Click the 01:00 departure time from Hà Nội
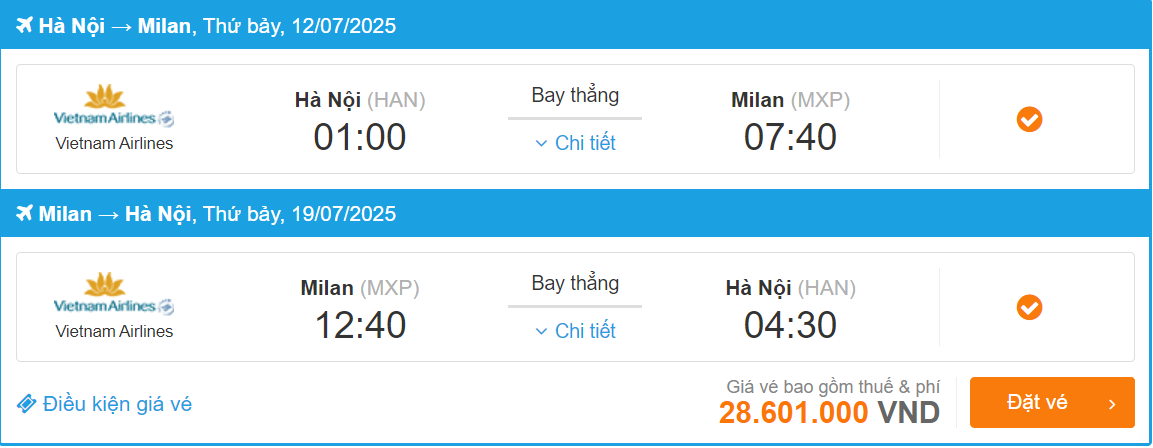This screenshot has height=448, width=1153. click(360, 137)
